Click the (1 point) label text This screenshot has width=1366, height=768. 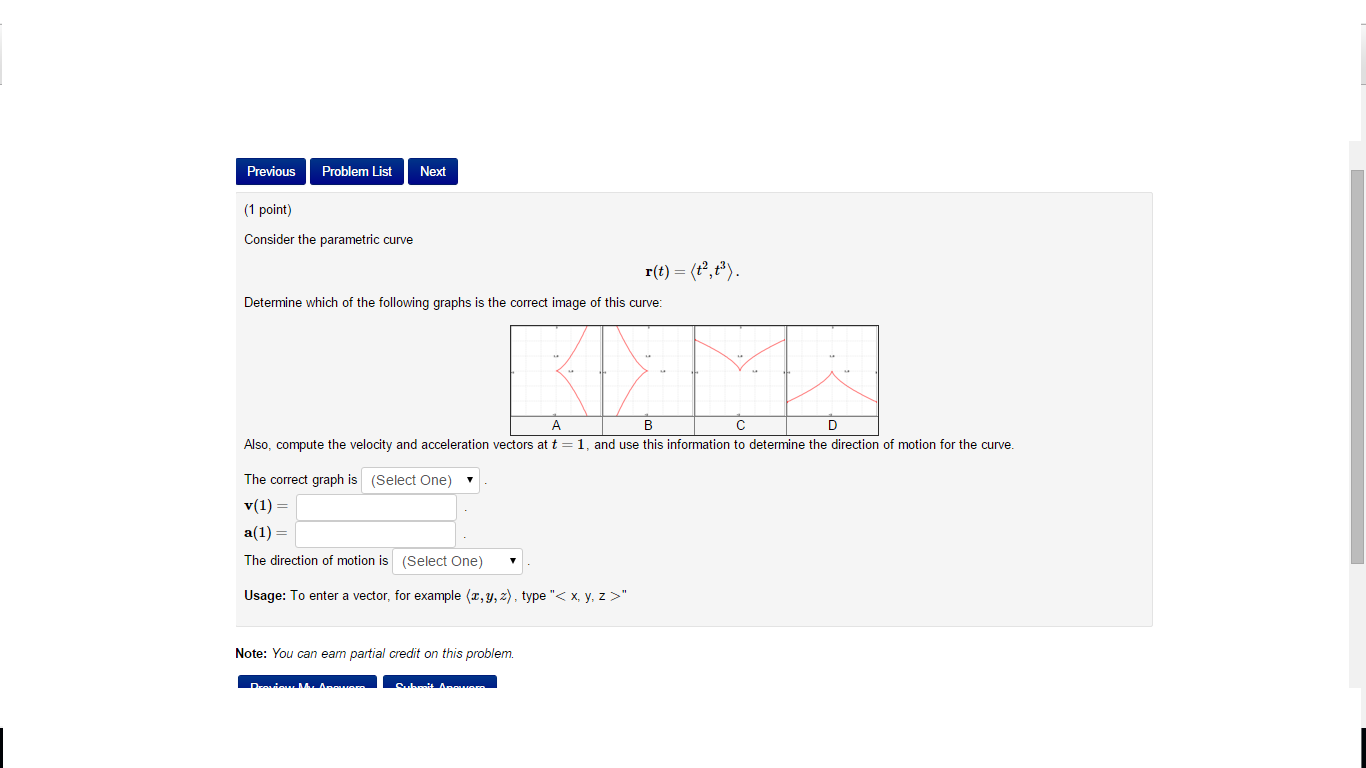[x=267, y=209]
